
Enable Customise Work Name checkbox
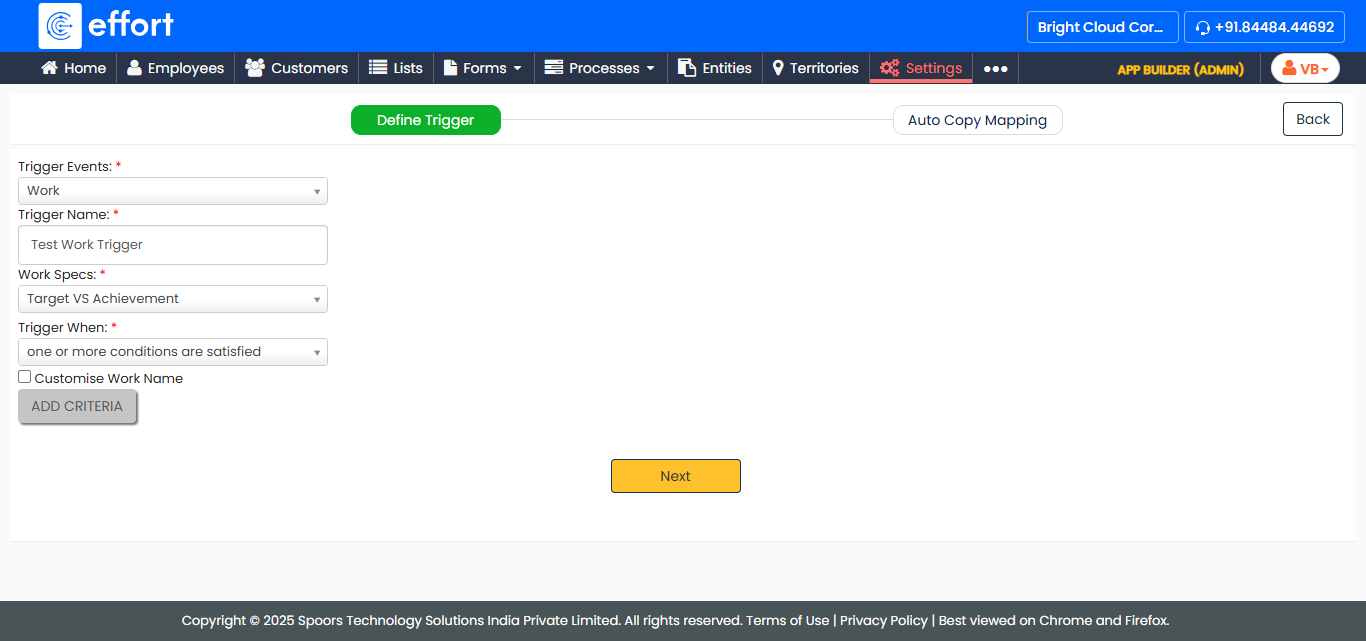(x=25, y=377)
